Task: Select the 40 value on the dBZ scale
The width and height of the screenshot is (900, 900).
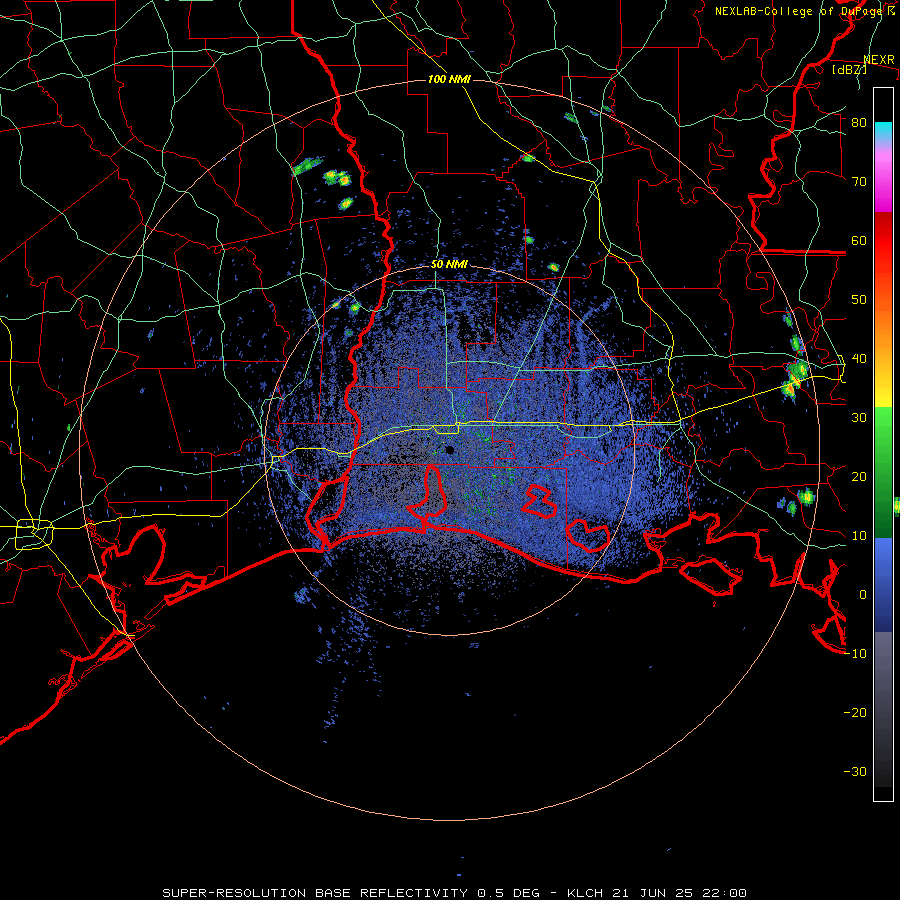Action: click(859, 359)
